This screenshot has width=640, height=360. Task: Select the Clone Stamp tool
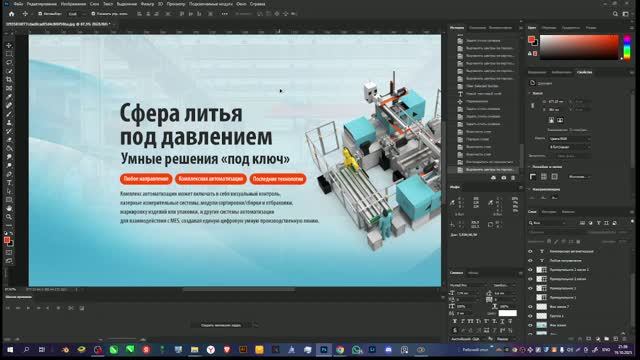coord(9,122)
